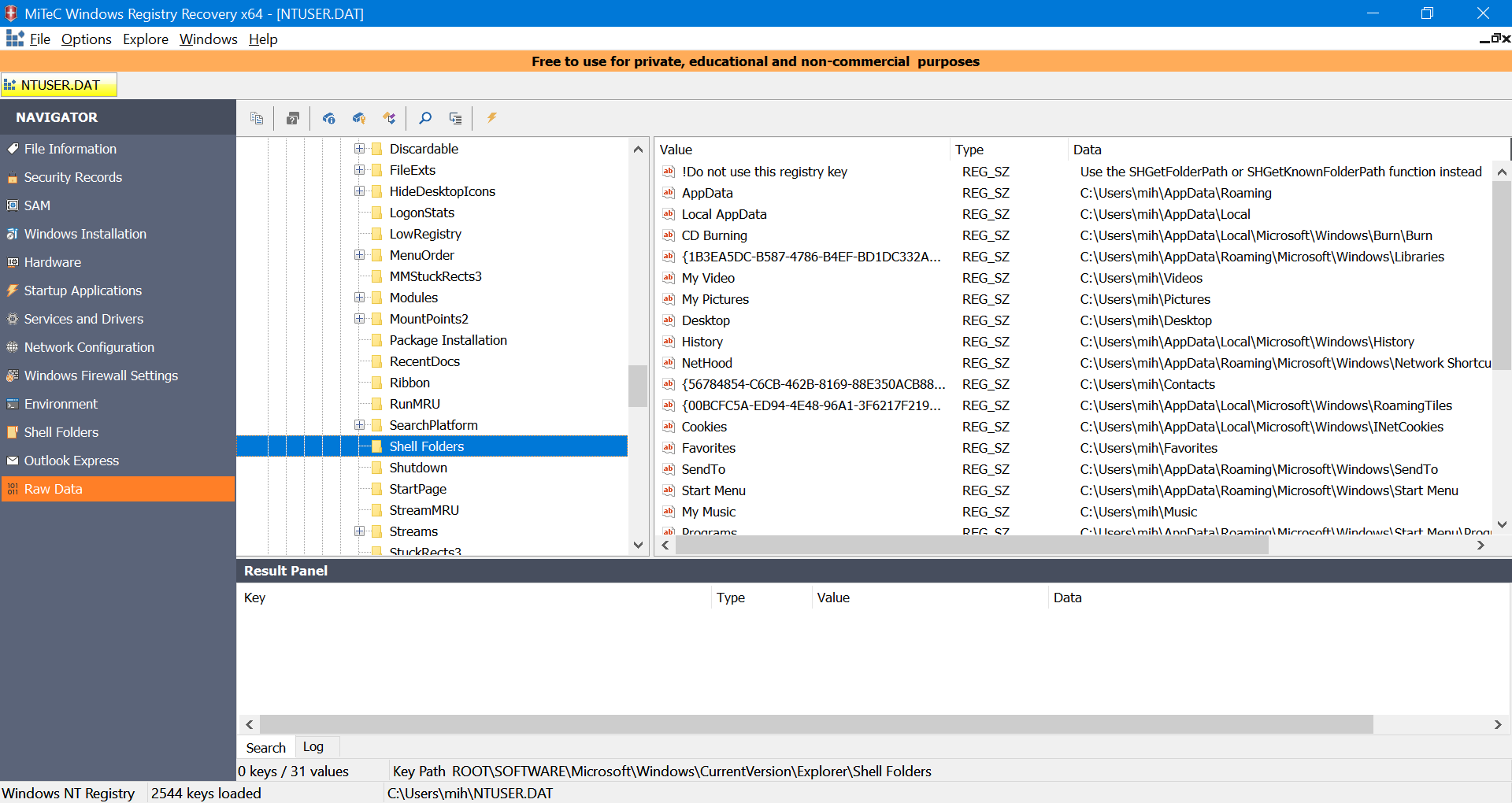Image resolution: width=1512 pixels, height=803 pixels.
Task: Switch to the NTUSER.DAT document tab
Action: tap(59, 85)
